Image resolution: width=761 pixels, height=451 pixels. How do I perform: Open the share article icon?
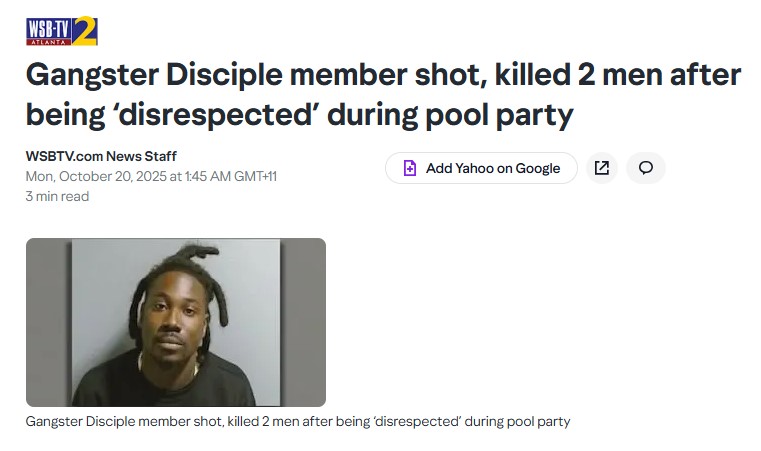click(601, 168)
